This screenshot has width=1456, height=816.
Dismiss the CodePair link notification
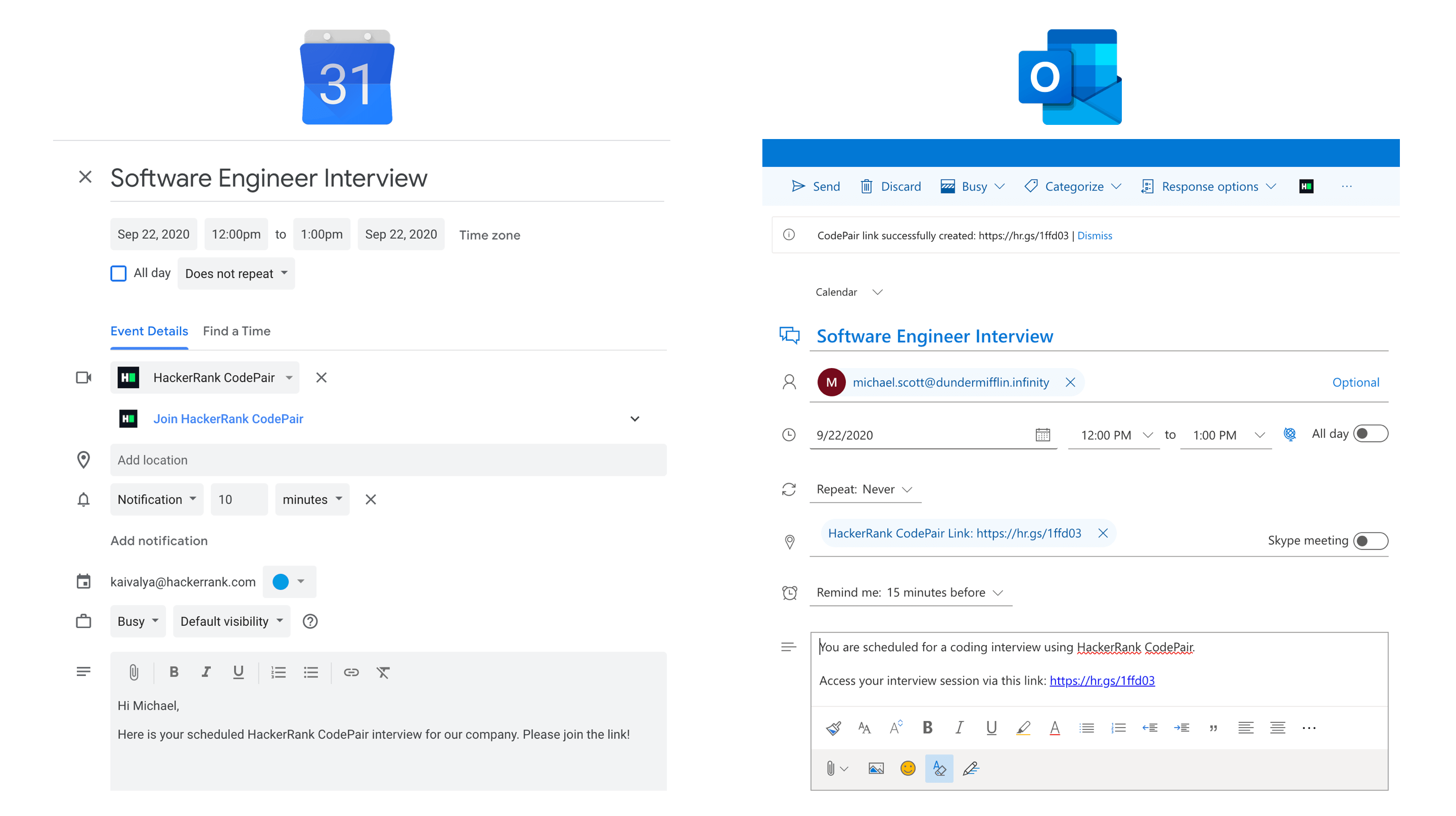point(1094,236)
